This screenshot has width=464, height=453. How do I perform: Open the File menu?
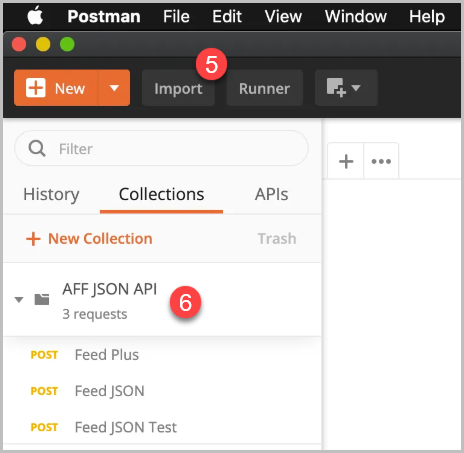pos(176,16)
